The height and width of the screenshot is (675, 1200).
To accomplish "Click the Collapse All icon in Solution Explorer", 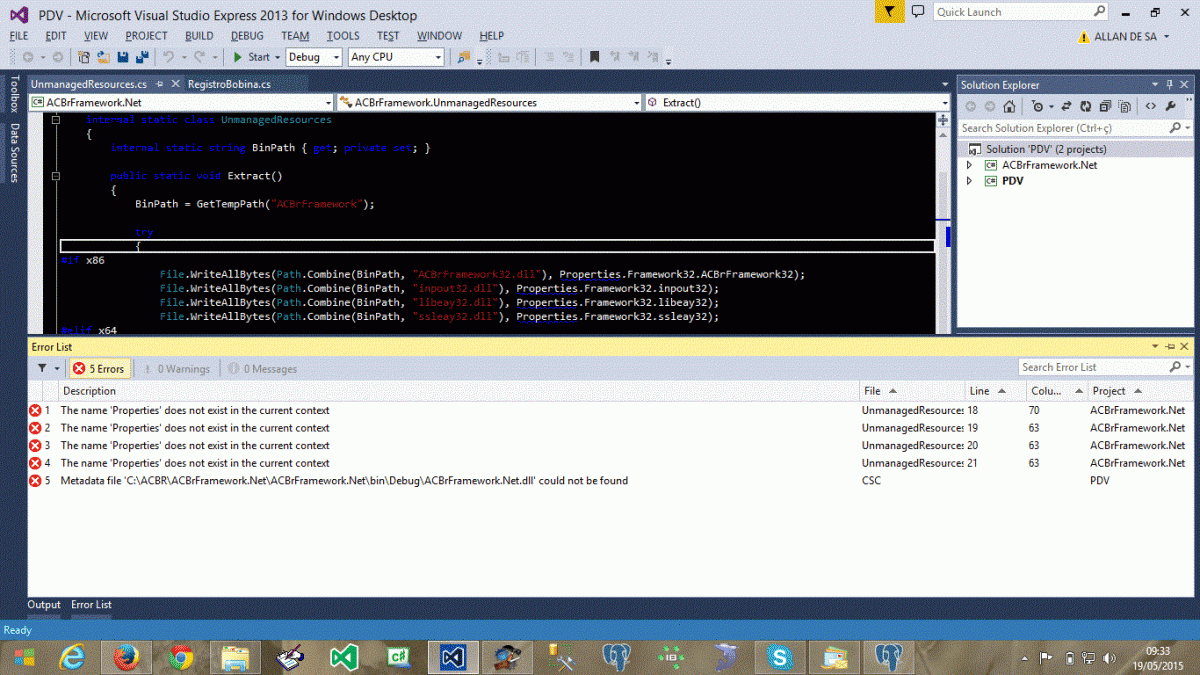I will pos(1105,107).
